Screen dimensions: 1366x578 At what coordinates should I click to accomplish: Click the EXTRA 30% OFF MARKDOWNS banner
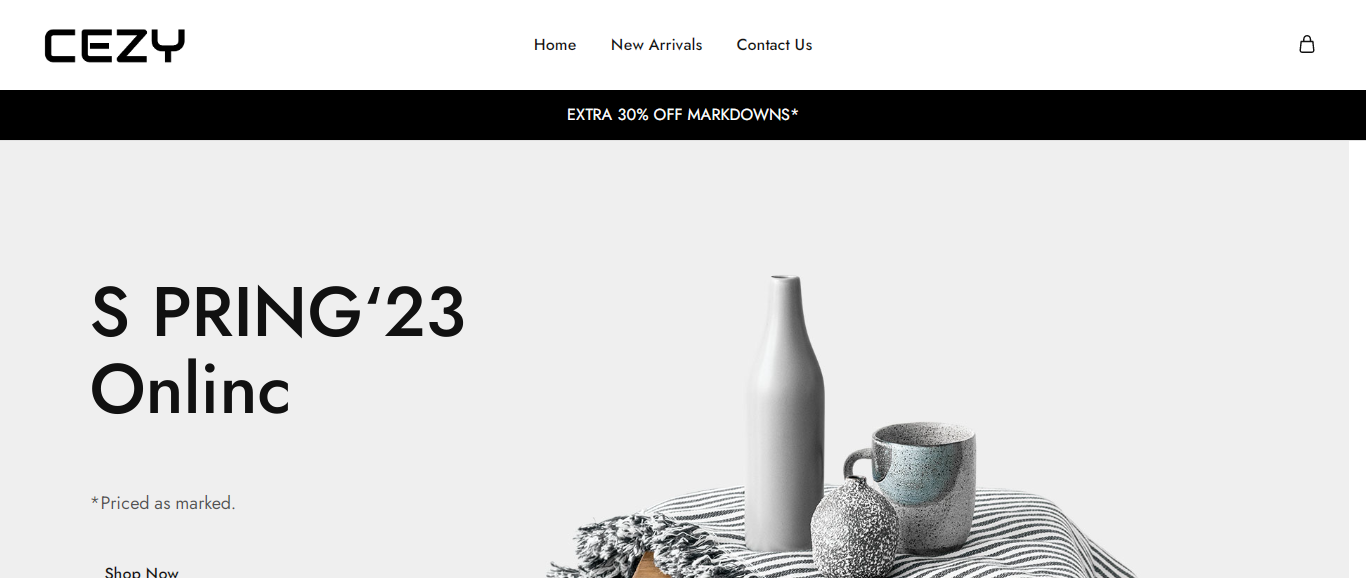[x=683, y=115]
